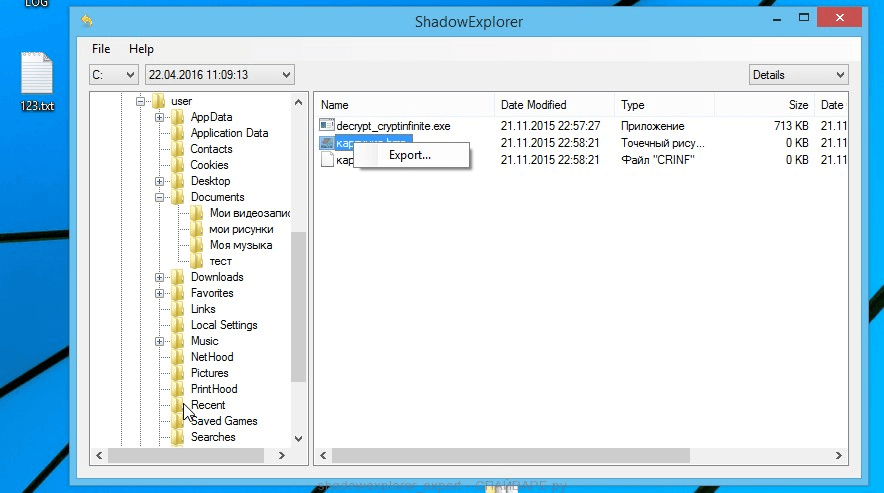Image resolution: width=884 pixels, height=493 pixels.
Task: Click the Файл "CRINF" type cell
Action: [x=658, y=160]
